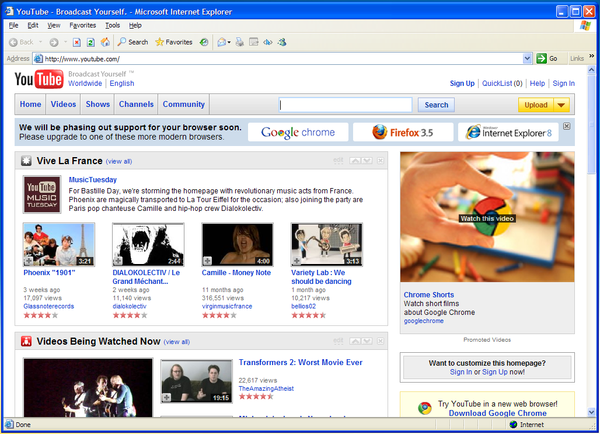600x434 pixels.
Task: Open the Help menu
Action: click(x=135, y=25)
